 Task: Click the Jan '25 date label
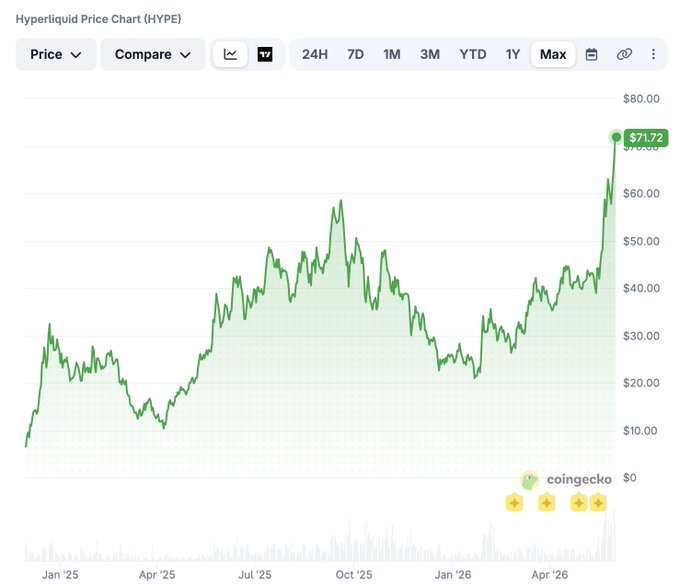point(60,575)
